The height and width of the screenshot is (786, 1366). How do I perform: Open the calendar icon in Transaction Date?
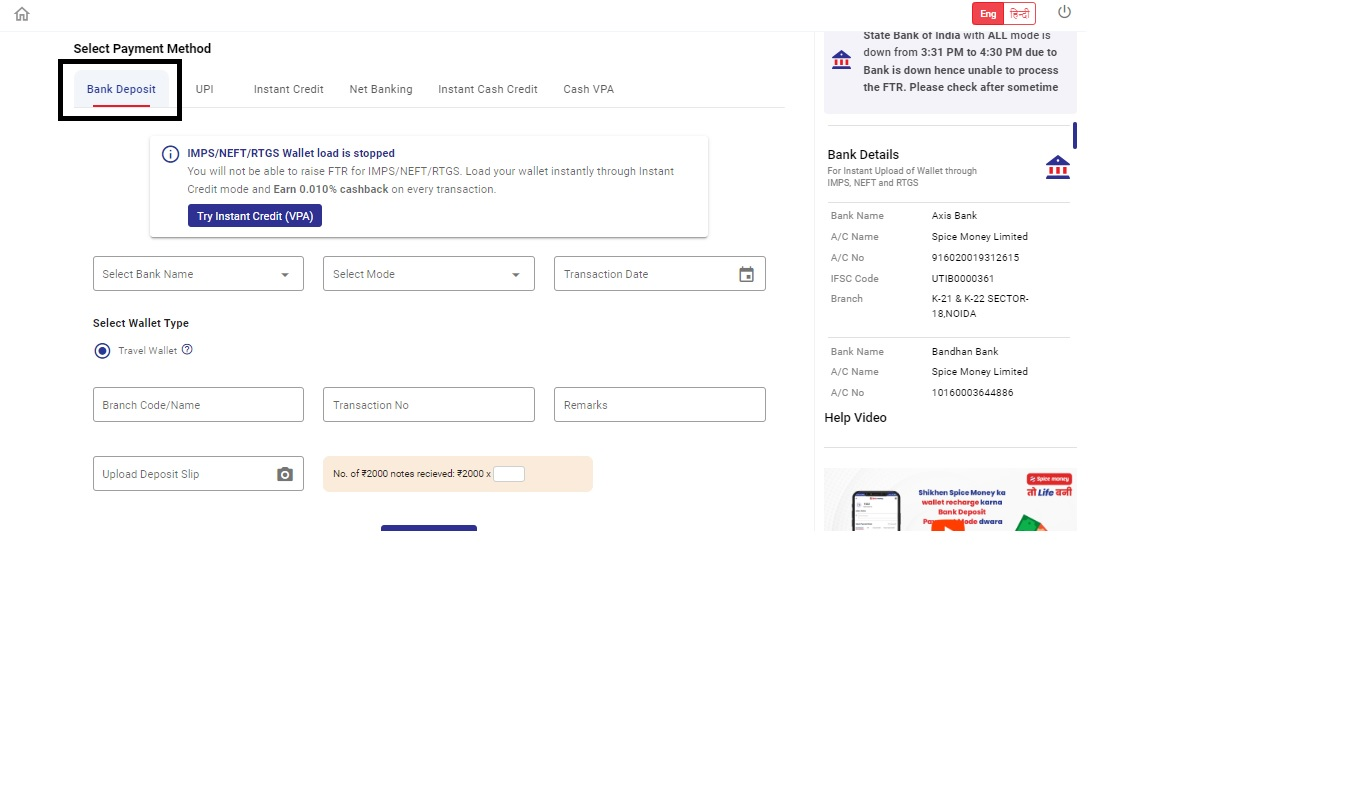pyautogui.click(x=746, y=274)
